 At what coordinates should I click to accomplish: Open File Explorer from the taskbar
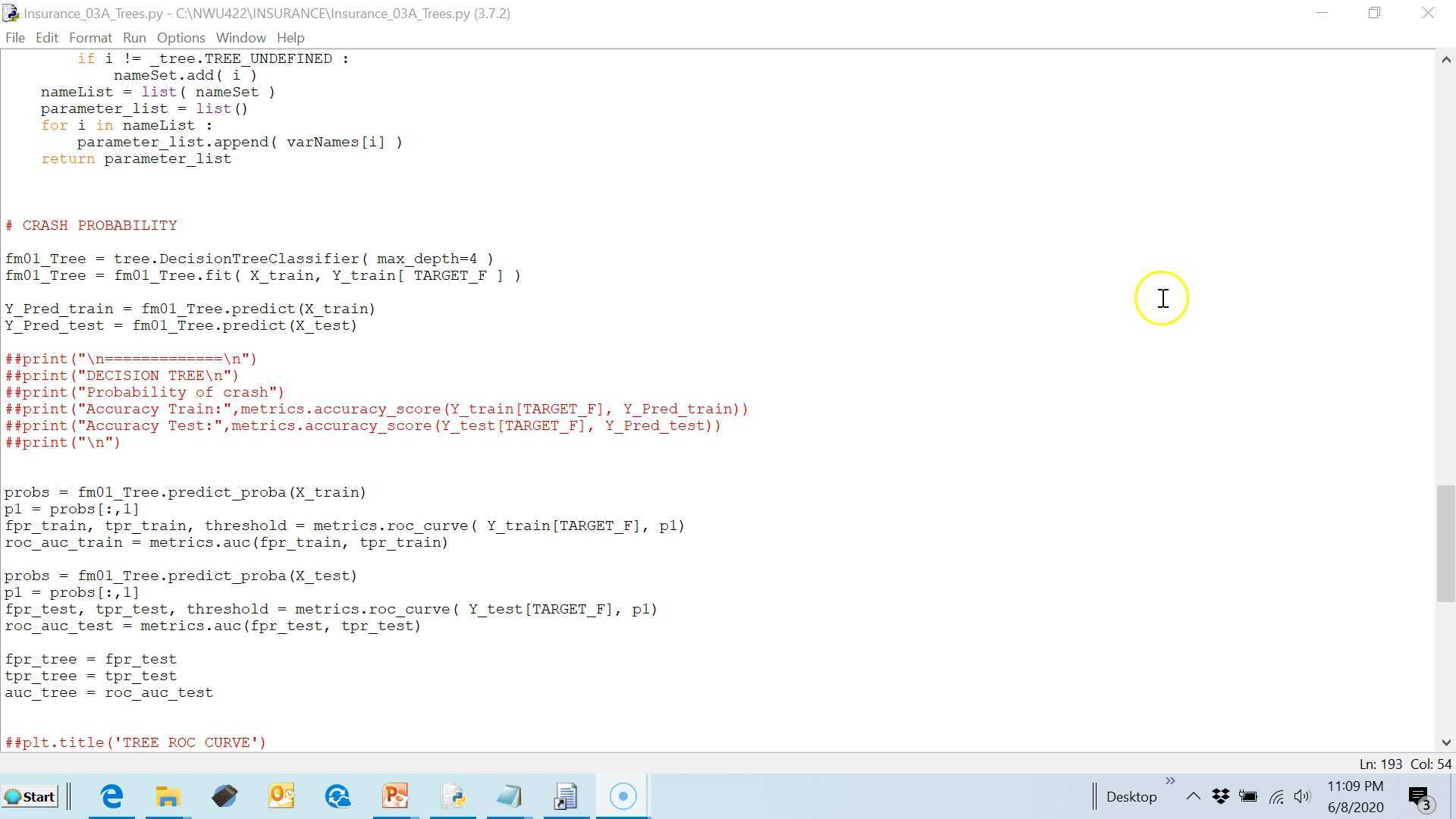click(x=168, y=796)
